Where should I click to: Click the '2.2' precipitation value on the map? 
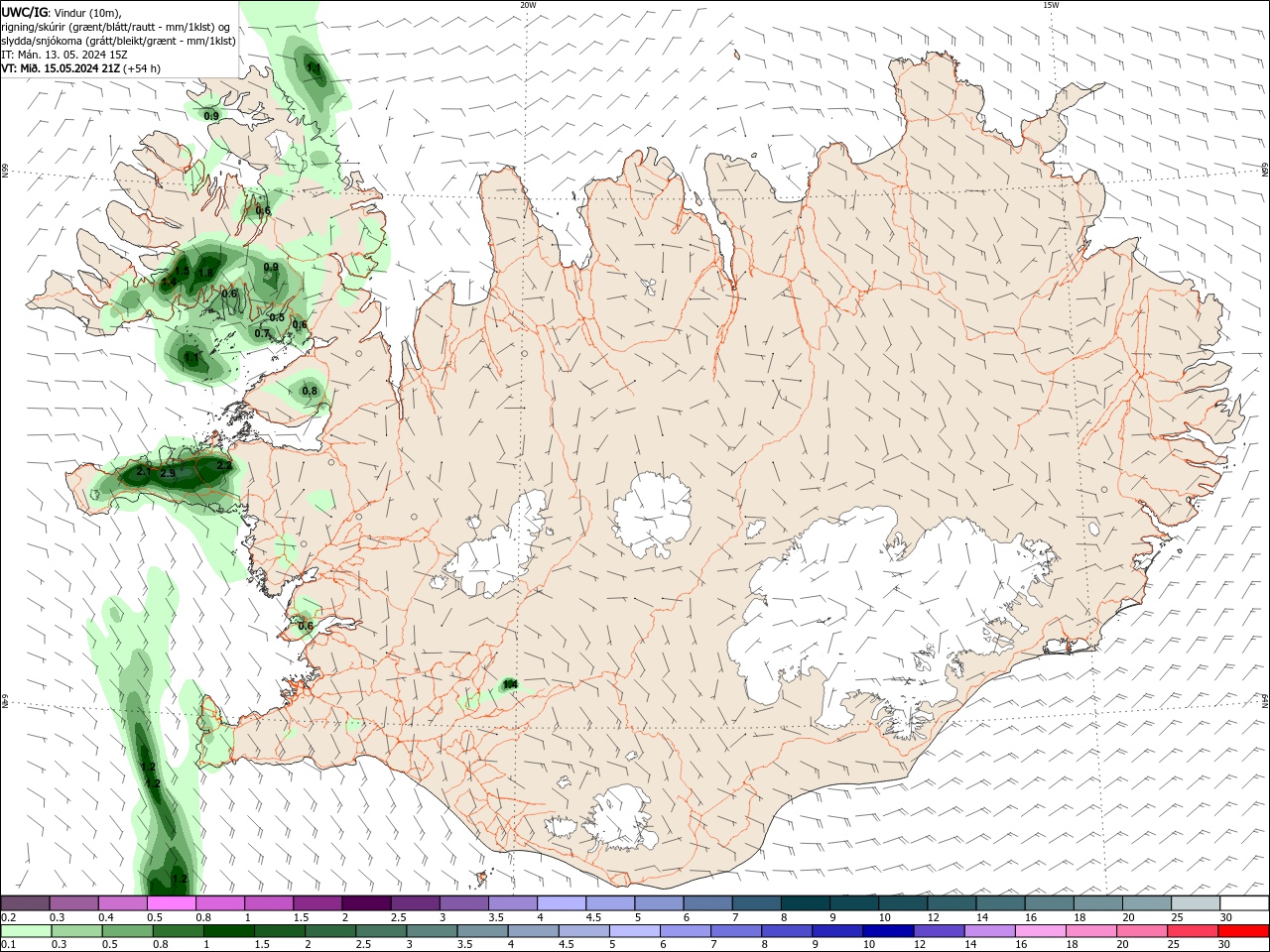pyautogui.click(x=223, y=465)
